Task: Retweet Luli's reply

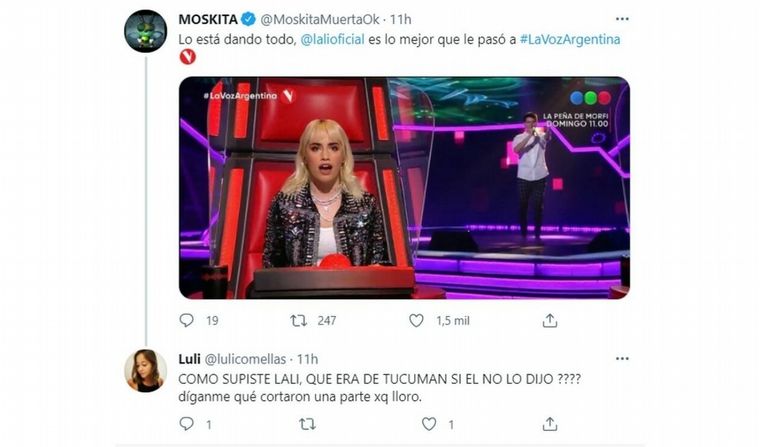Action: click(307, 424)
